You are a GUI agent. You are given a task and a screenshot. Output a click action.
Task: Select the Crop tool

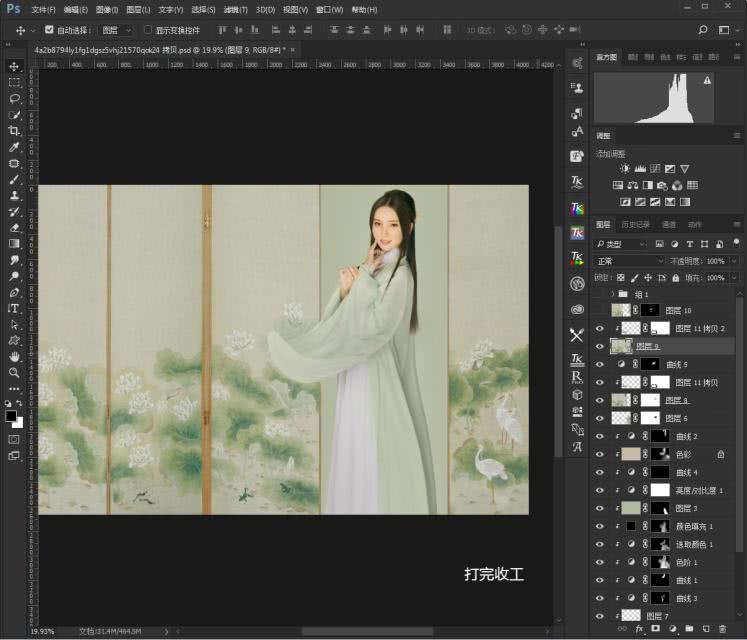click(14, 131)
